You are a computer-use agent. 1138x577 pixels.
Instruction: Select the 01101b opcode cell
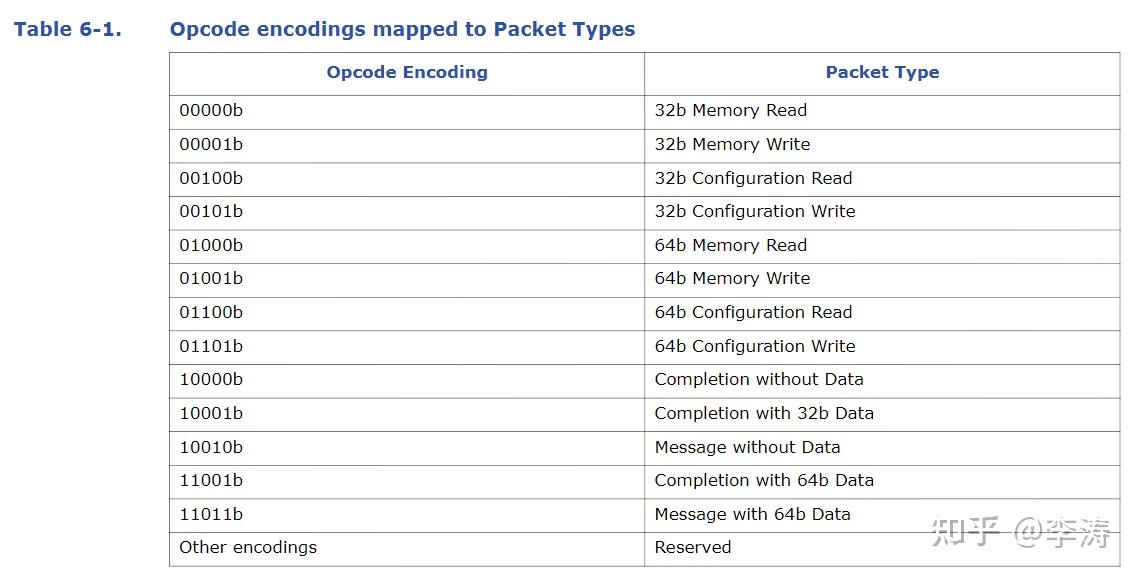211,346
